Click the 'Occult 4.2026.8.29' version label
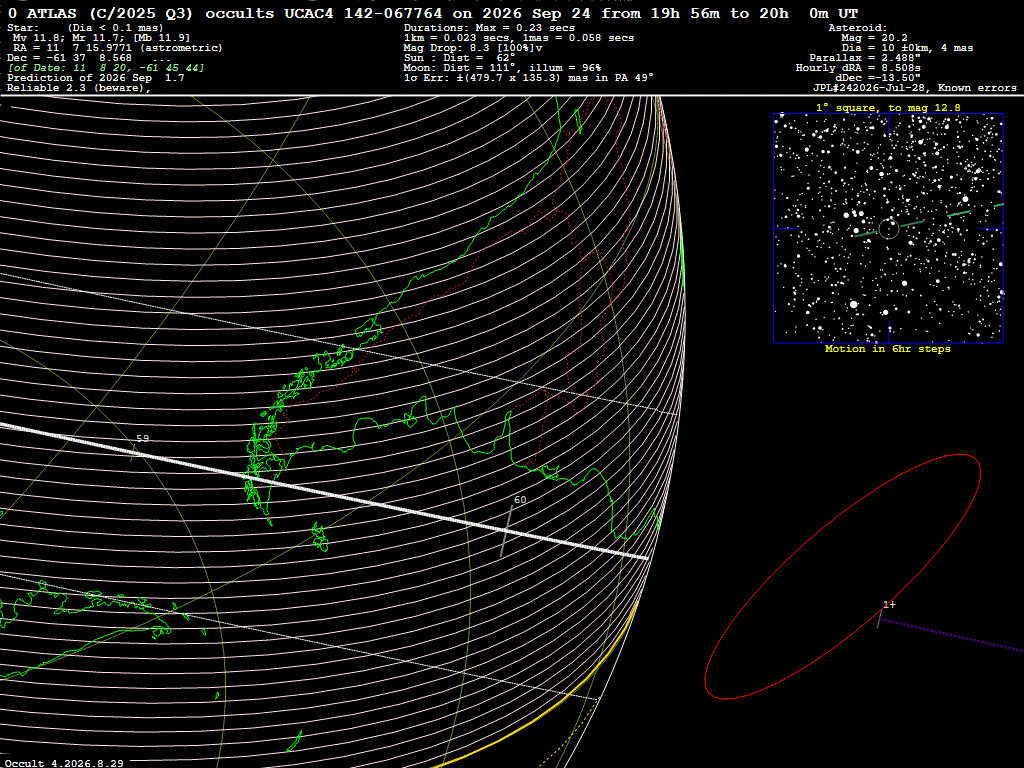1024x768 pixels. click(64, 763)
